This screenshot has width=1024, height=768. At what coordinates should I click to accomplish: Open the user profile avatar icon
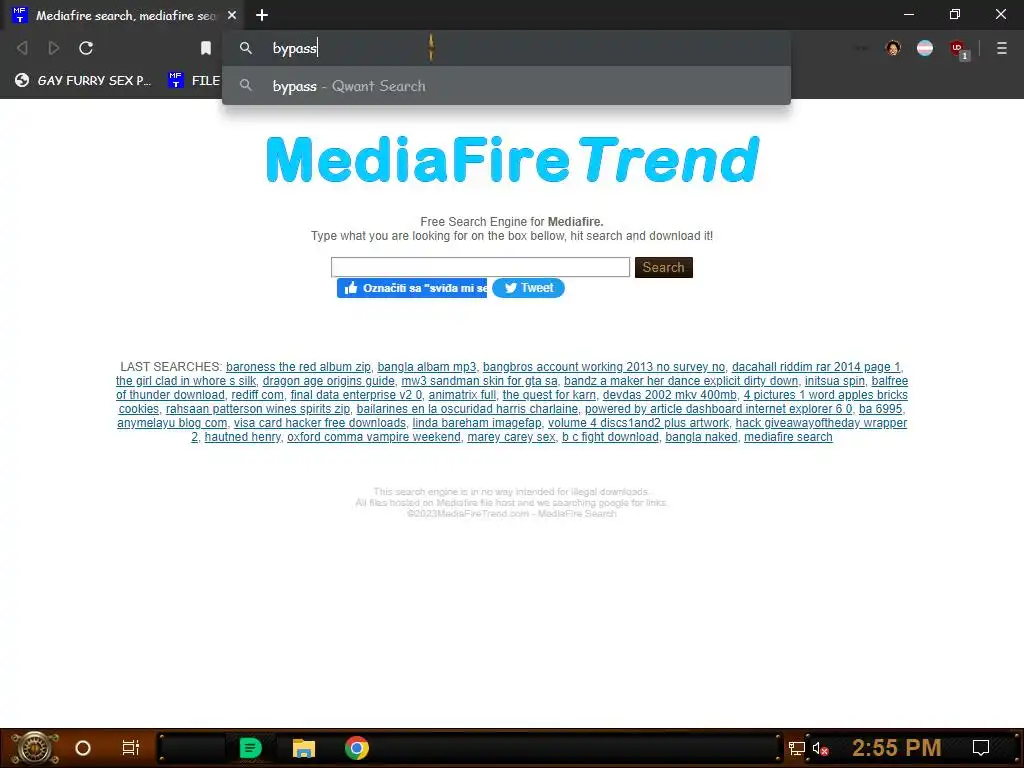pyautogui.click(x=893, y=48)
